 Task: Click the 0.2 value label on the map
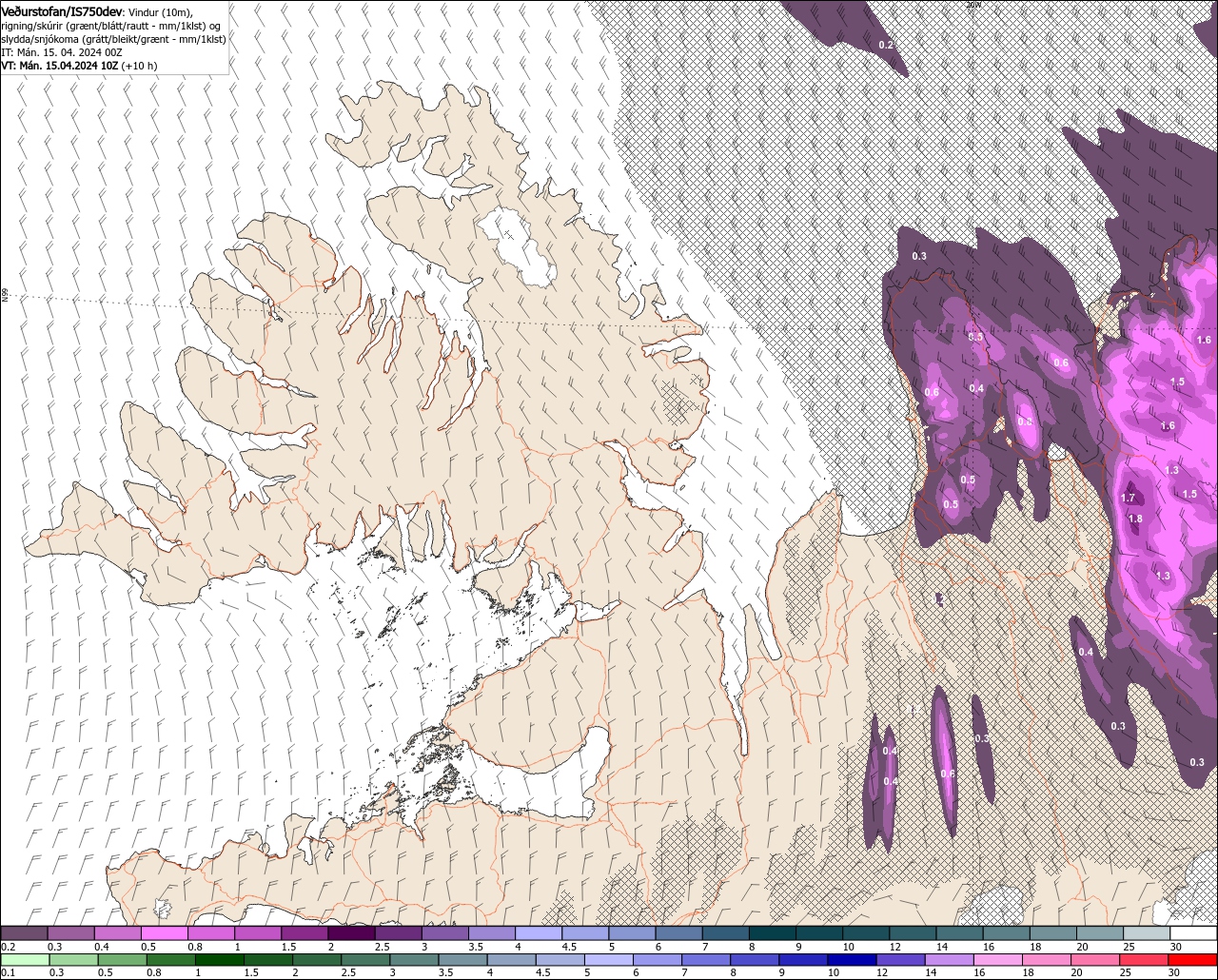point(886,45)
